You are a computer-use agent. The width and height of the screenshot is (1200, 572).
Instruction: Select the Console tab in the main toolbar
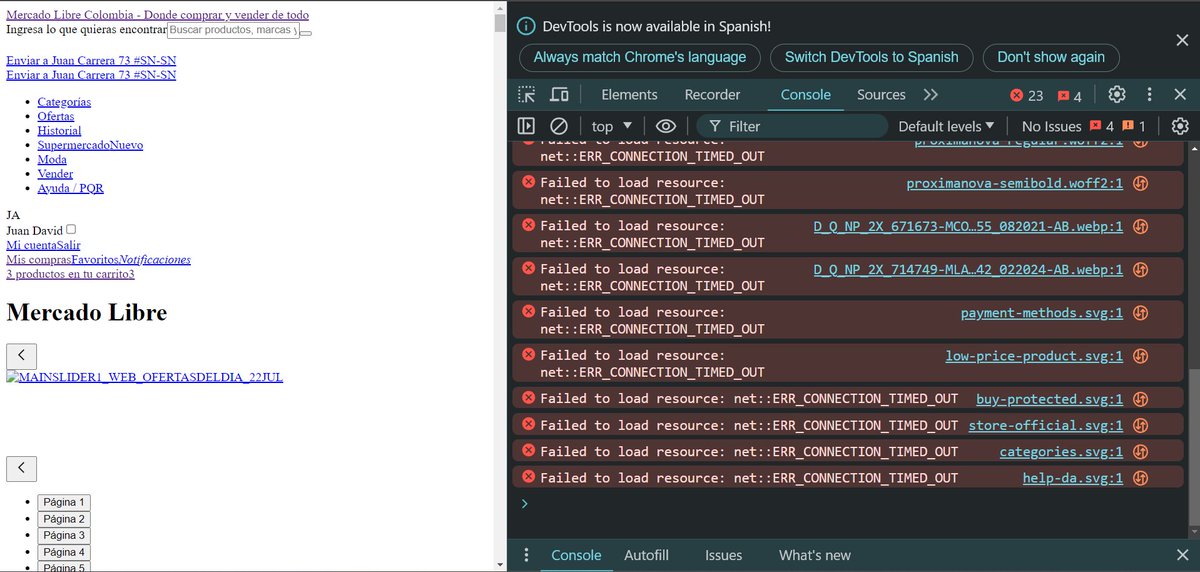[806, 95]
